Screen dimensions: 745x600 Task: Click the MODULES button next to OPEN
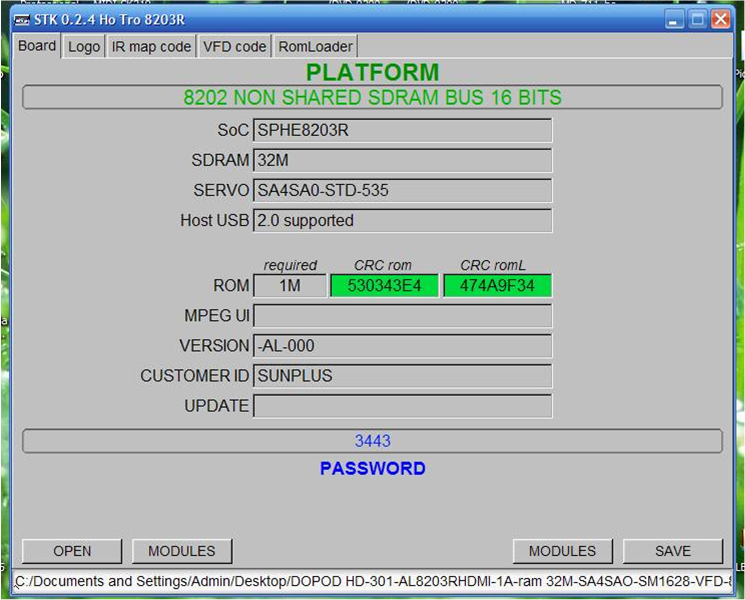181,551
